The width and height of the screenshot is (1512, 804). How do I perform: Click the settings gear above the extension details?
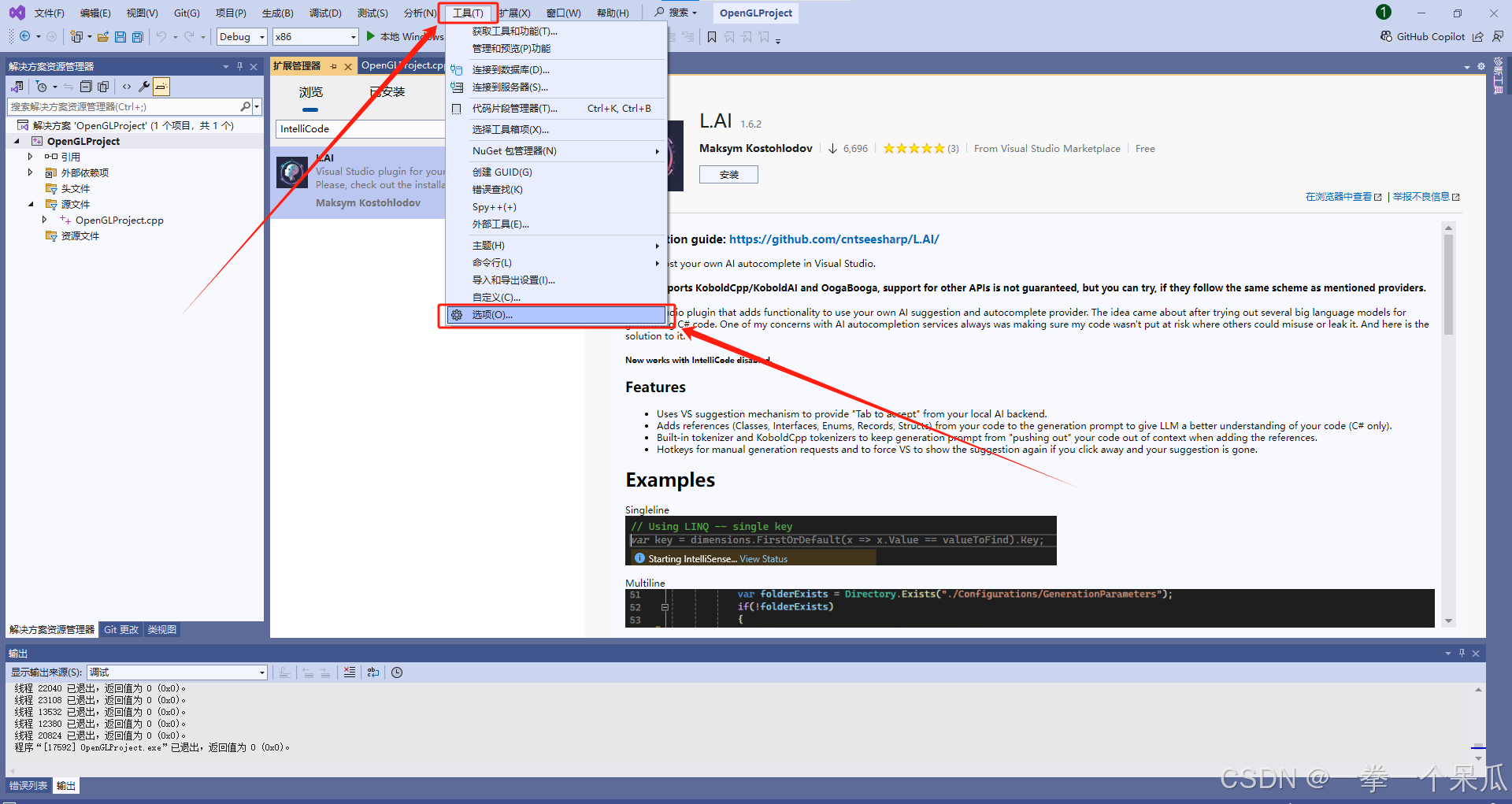(x=1481, y=67)
